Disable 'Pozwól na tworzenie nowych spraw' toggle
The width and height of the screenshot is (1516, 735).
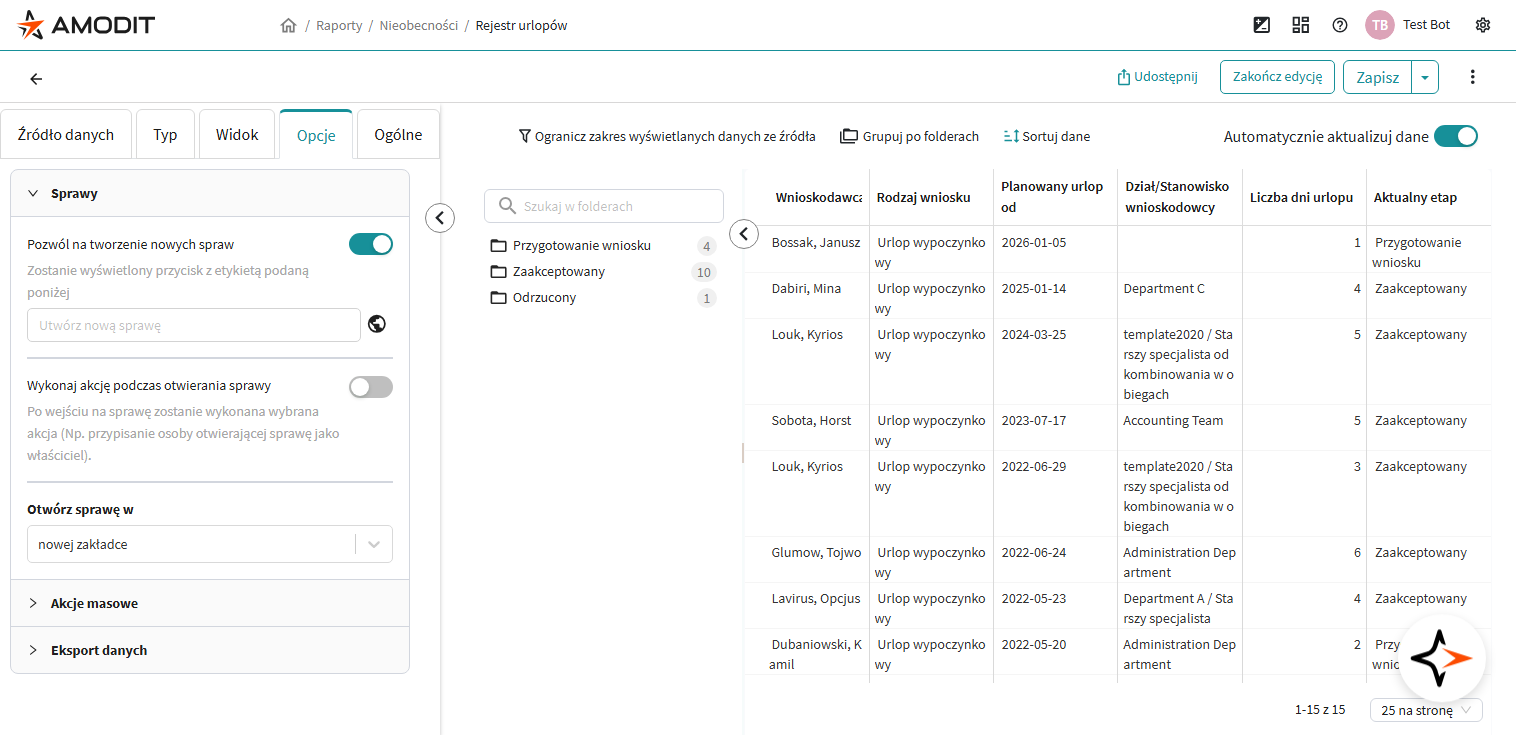coord(370,244)
